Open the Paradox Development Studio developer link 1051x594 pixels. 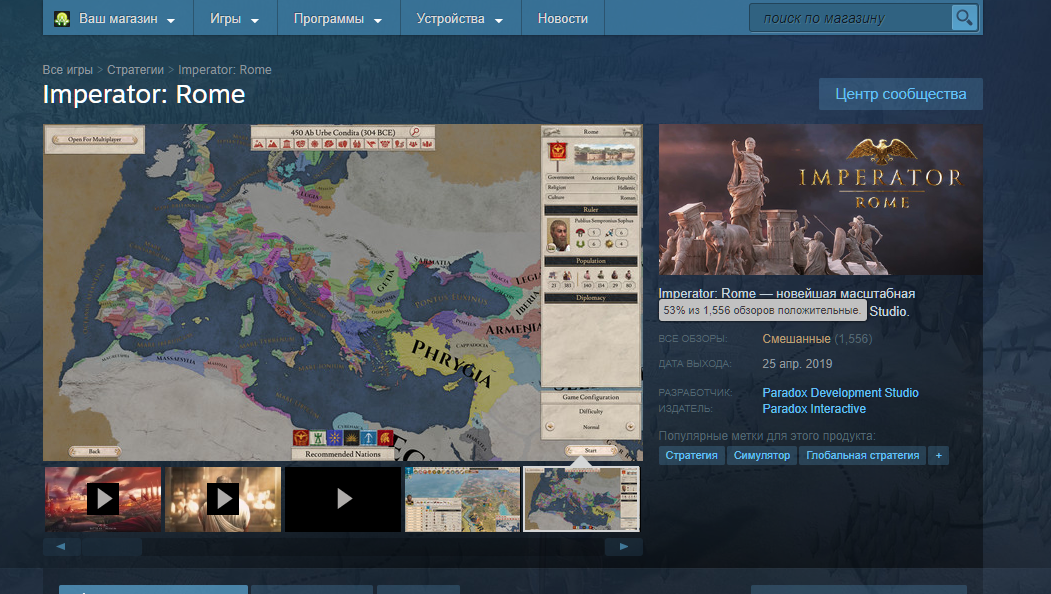point(840,393)
